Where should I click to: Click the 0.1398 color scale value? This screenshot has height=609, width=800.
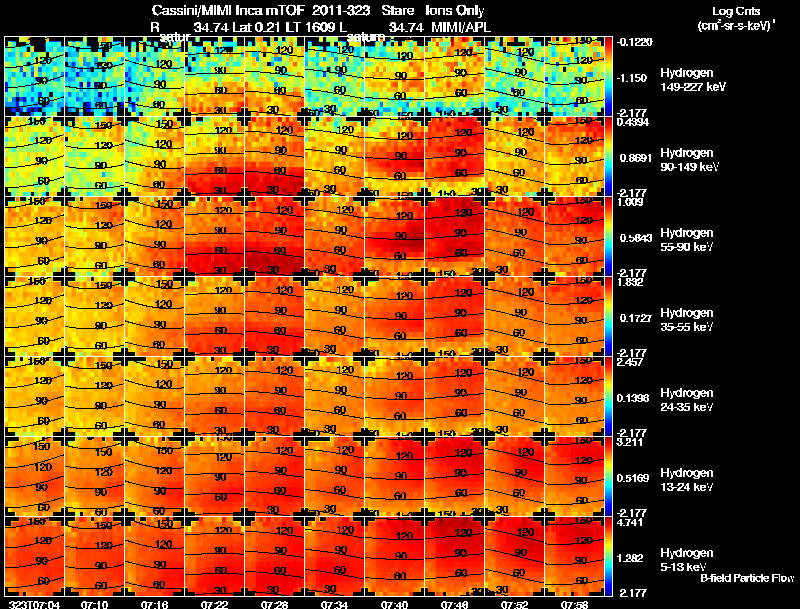633,398
